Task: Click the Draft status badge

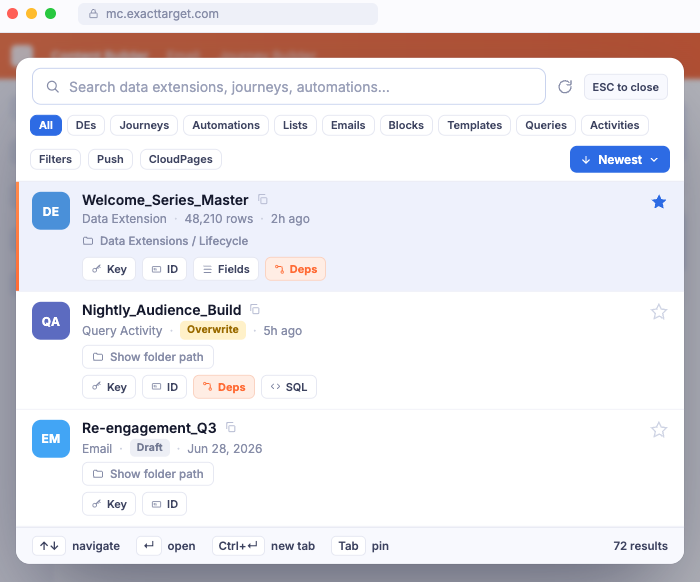Action: 150,448
